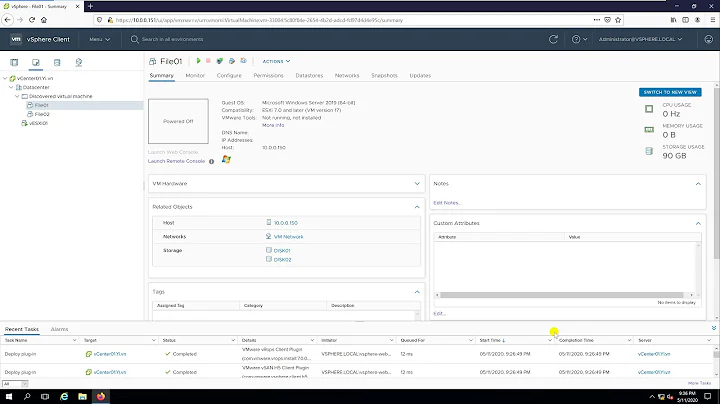Open the Permissions tab

coord(269,75)
